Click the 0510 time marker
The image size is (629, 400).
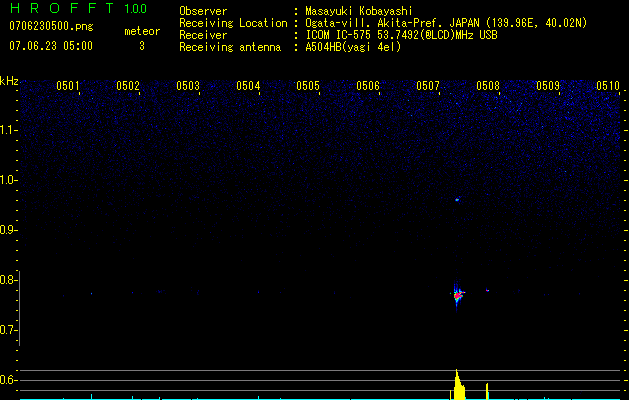pyautogui.click(x=608, y=86)
